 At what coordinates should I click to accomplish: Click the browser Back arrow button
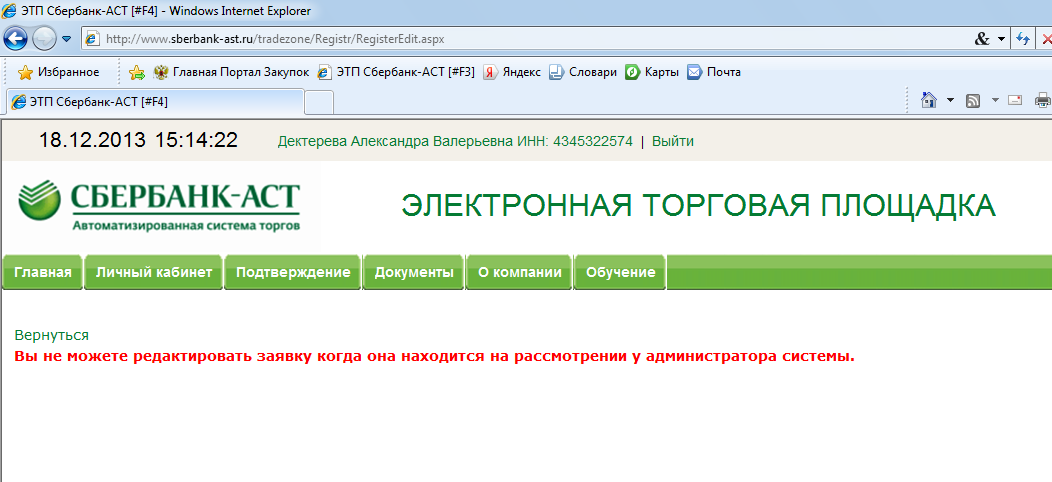pyautogui.click(x=15, y=39)
